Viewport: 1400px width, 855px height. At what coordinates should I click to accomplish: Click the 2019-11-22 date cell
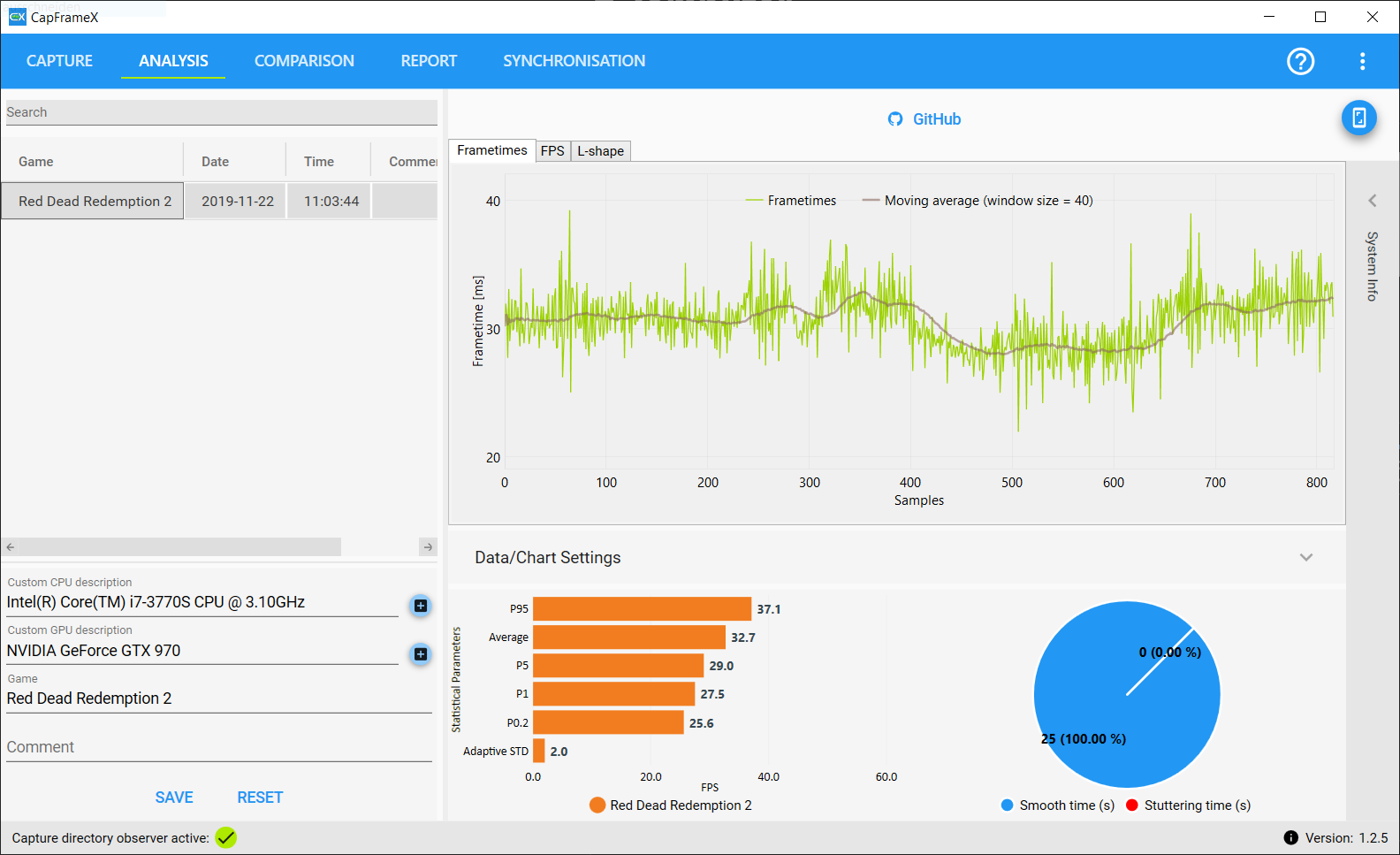pyautogui.click(x=237, y=201)
